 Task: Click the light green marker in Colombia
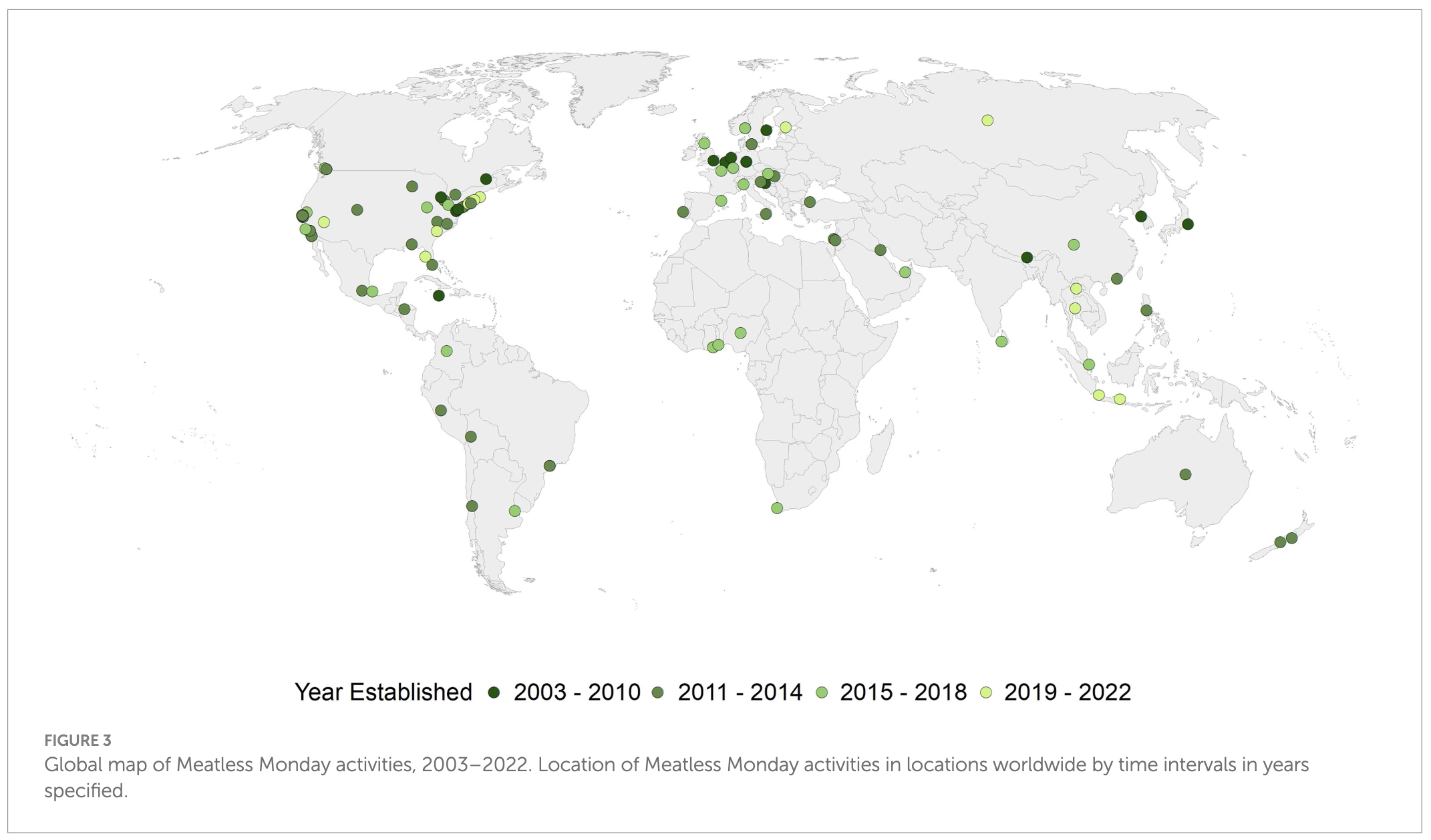446,351
